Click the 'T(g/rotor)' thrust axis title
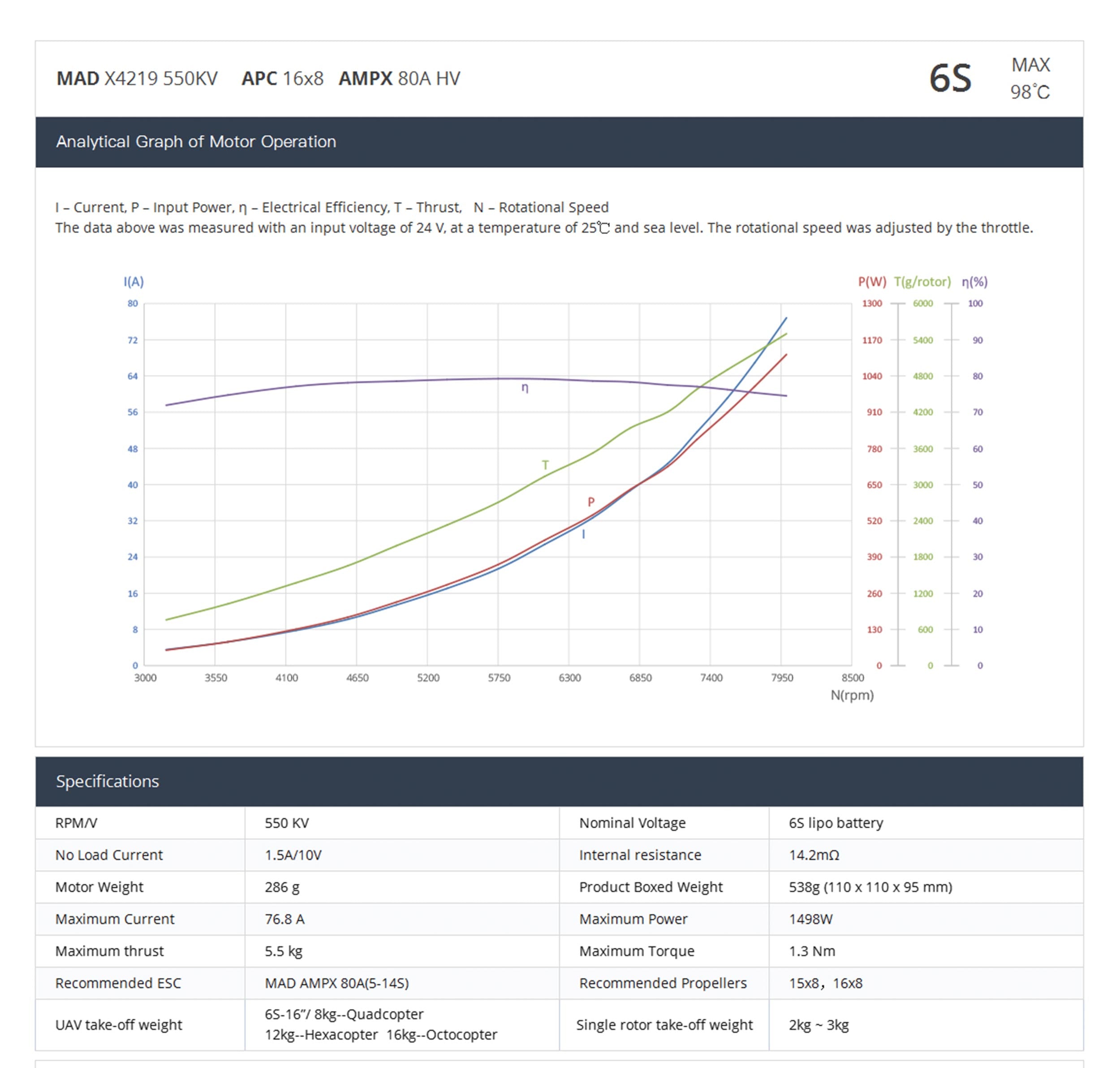Viewport: 1120px width, 1068px height. click(x=922, y=281)
